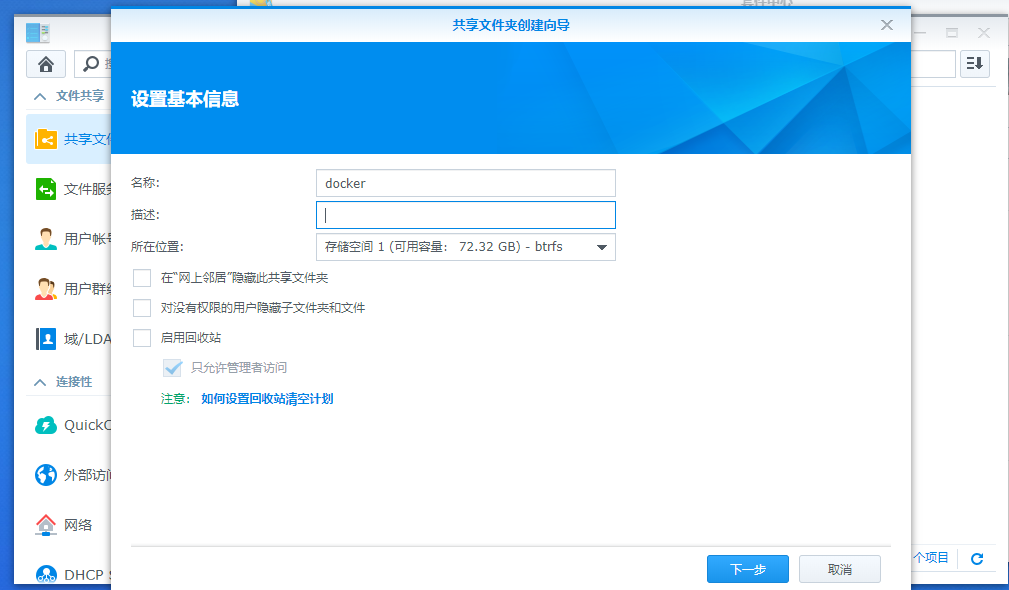Refresh the item list
1009x590 pixels.
975,559
